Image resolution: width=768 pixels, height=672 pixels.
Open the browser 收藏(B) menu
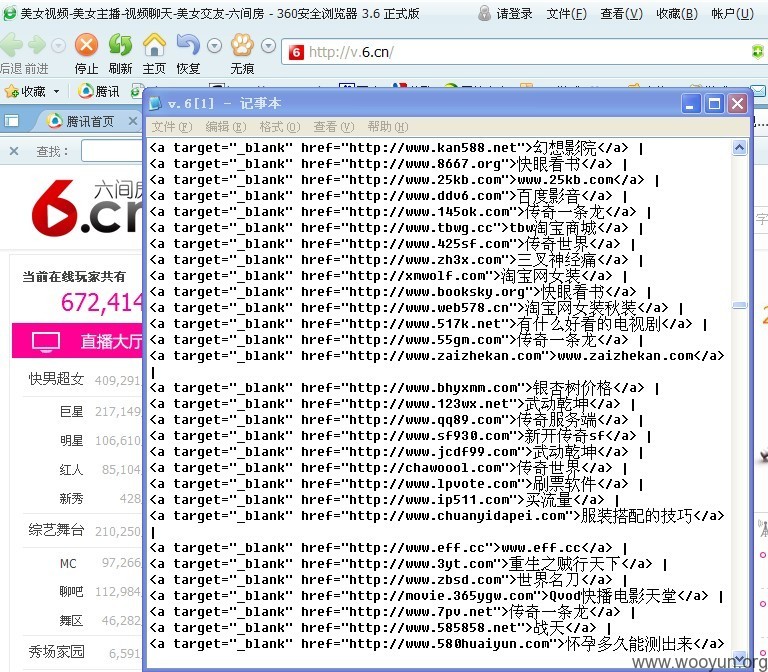(x=676, y=14)
